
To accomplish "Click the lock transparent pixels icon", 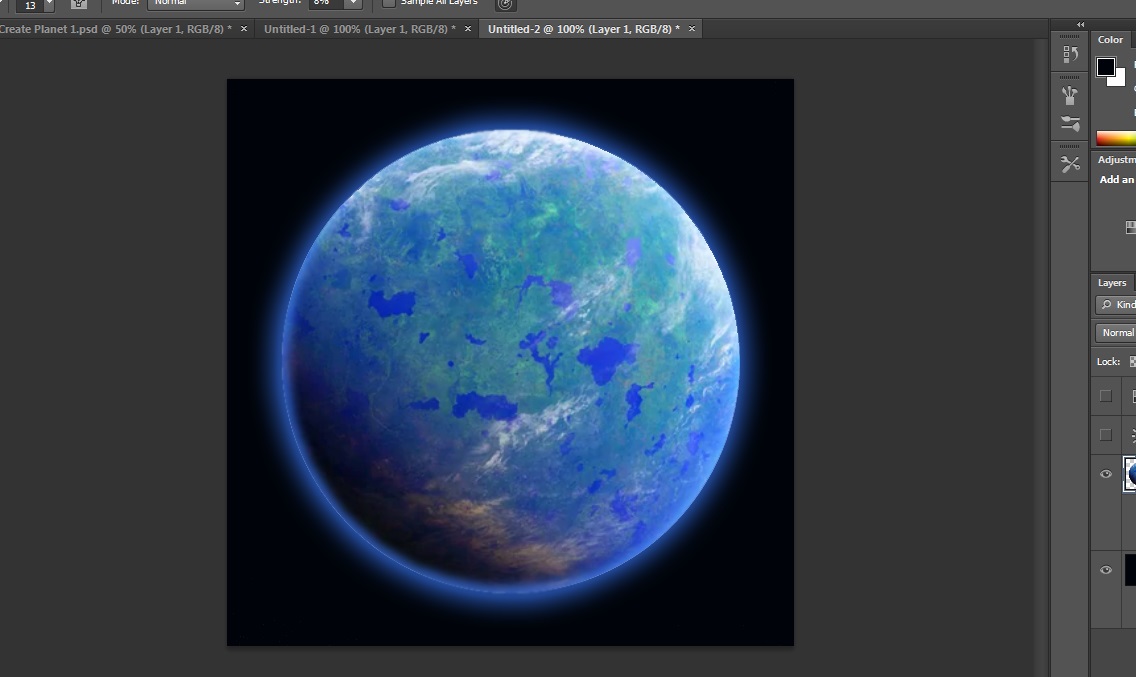I will pos(1132,362).
